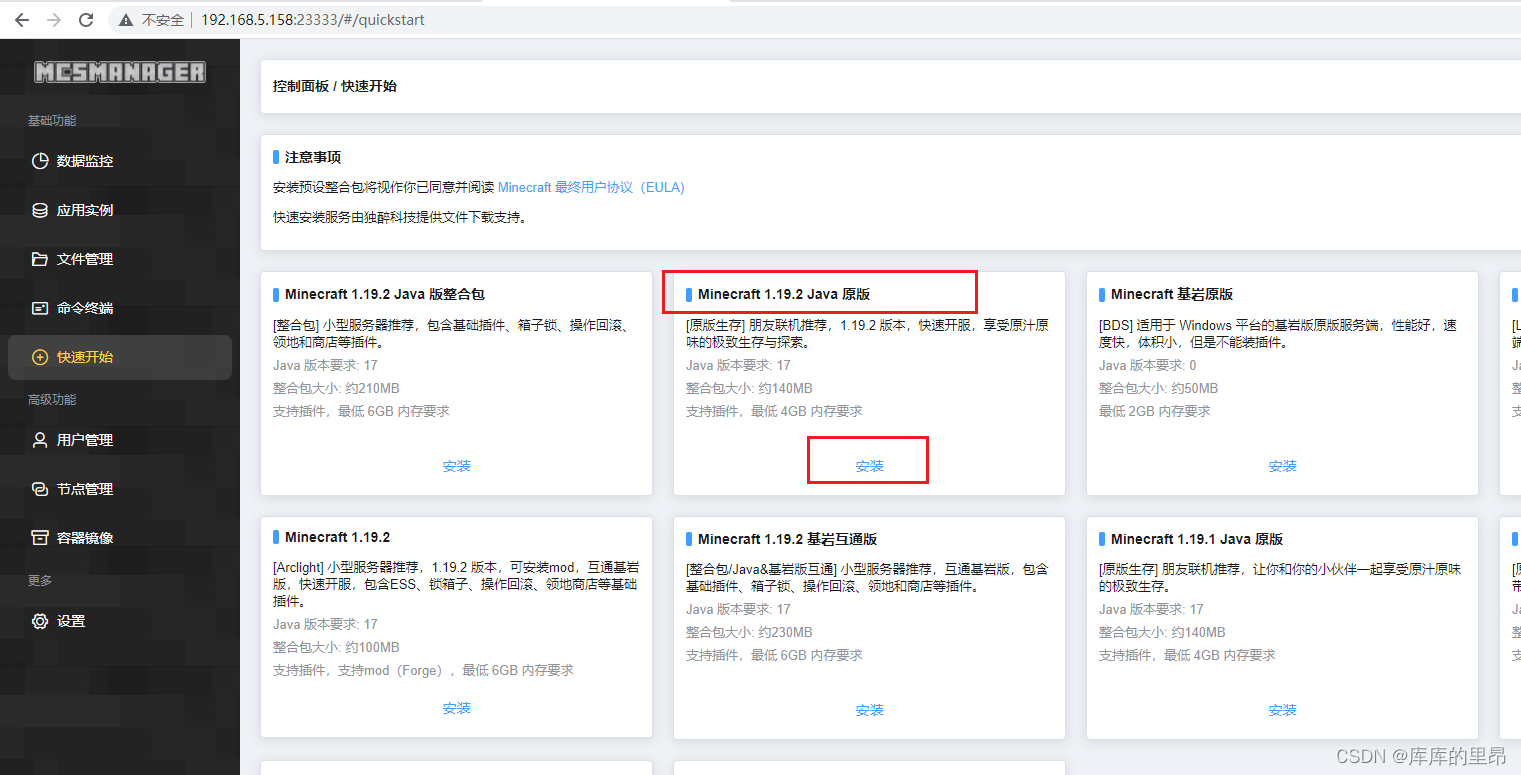
Task: Click the Minecraft 基岩原版 title
Action: pyautogui.click(x=1172, y=294)
